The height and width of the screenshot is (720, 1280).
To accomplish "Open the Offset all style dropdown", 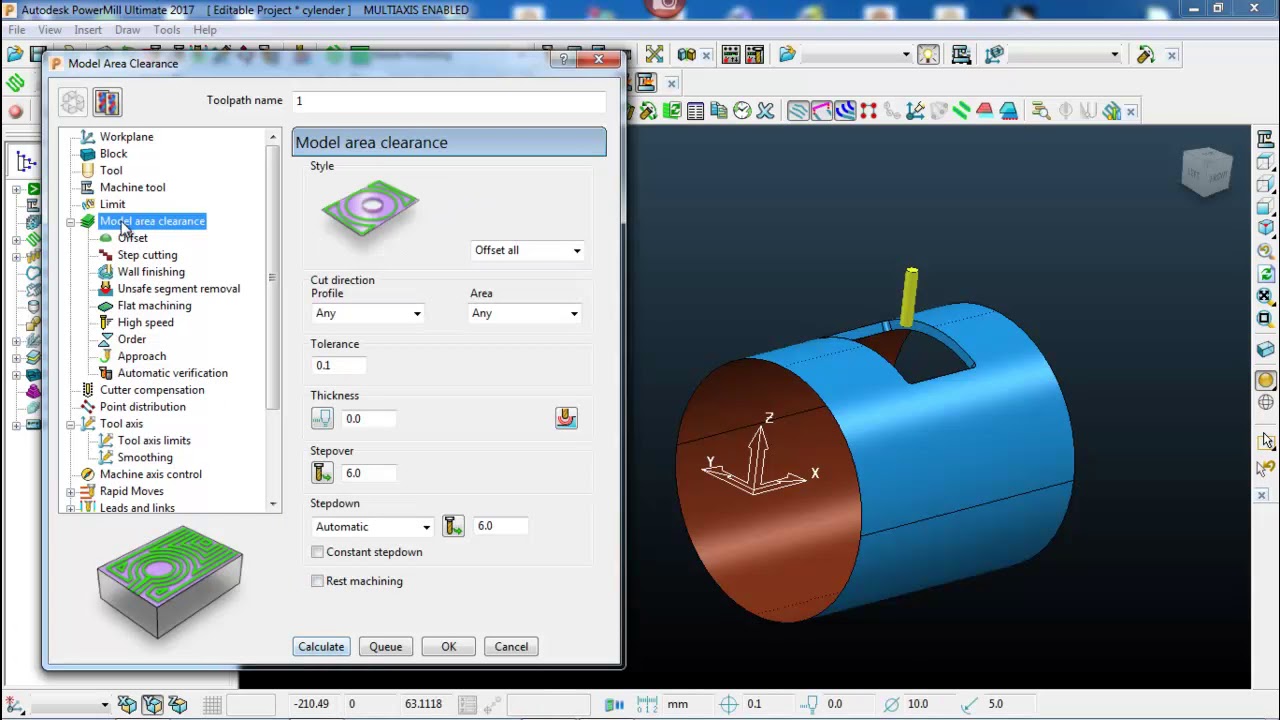I will point(527,250).
